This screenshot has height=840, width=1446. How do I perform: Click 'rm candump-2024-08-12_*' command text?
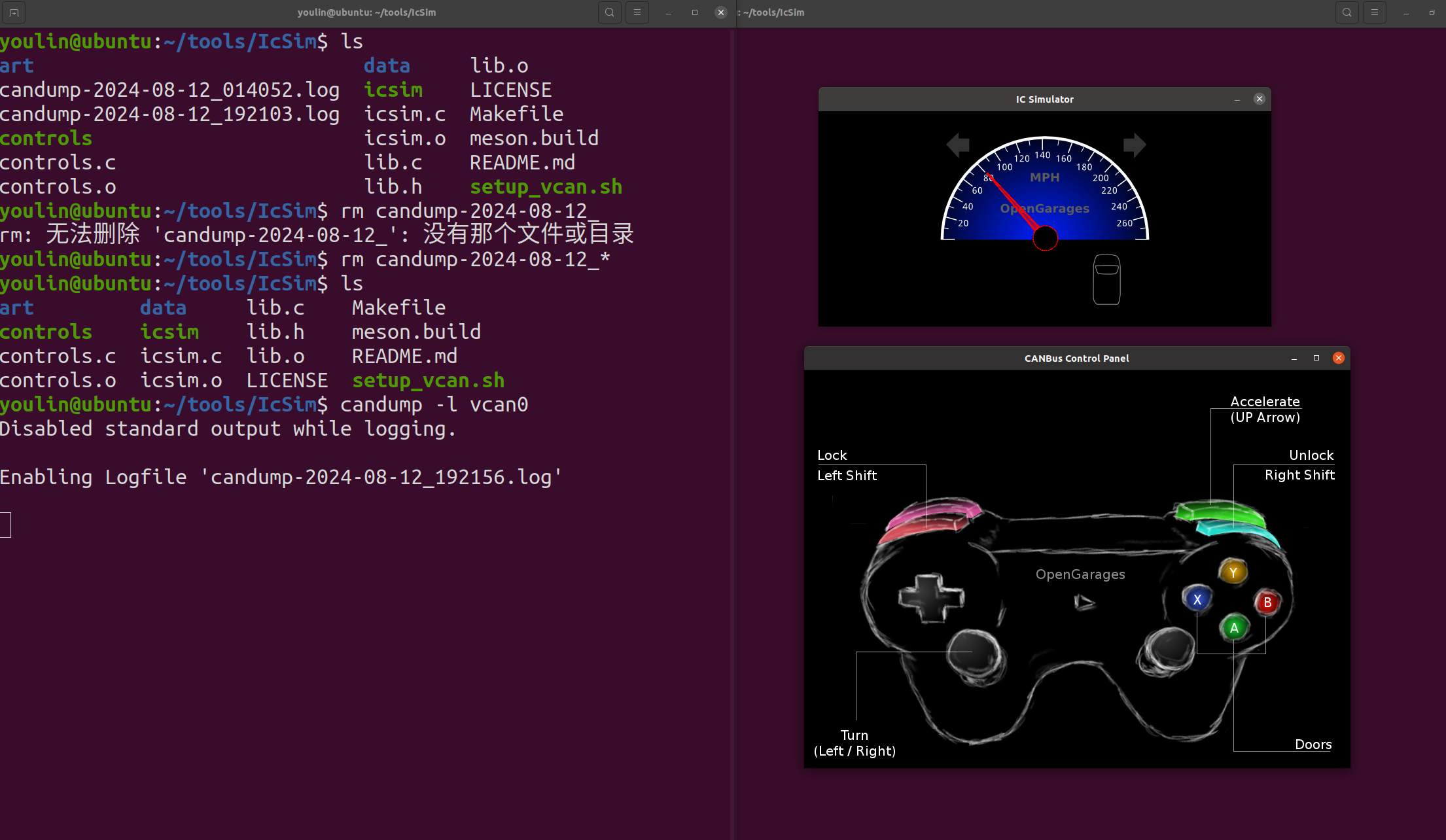click(476, 259)
